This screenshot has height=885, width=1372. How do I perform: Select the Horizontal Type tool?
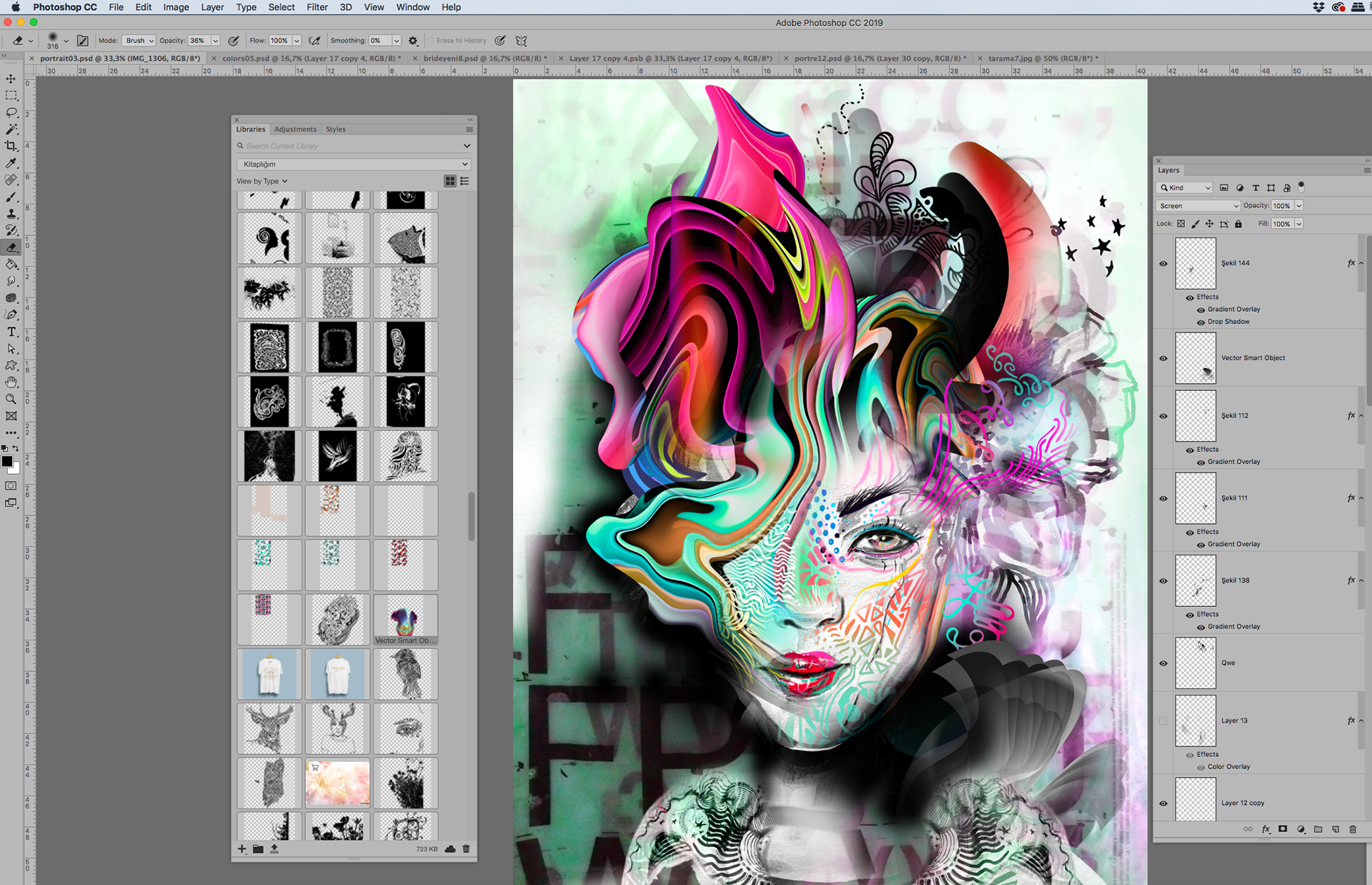11,332
